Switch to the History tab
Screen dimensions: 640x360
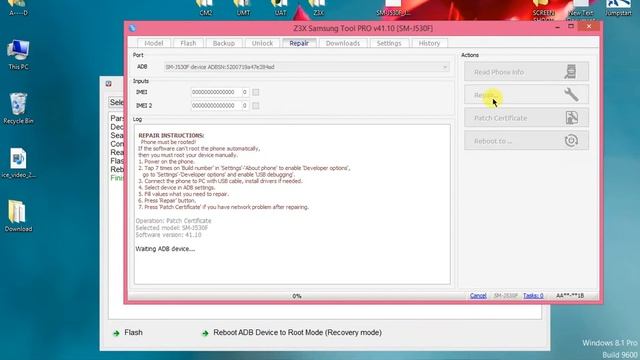(x=429, y=43)
